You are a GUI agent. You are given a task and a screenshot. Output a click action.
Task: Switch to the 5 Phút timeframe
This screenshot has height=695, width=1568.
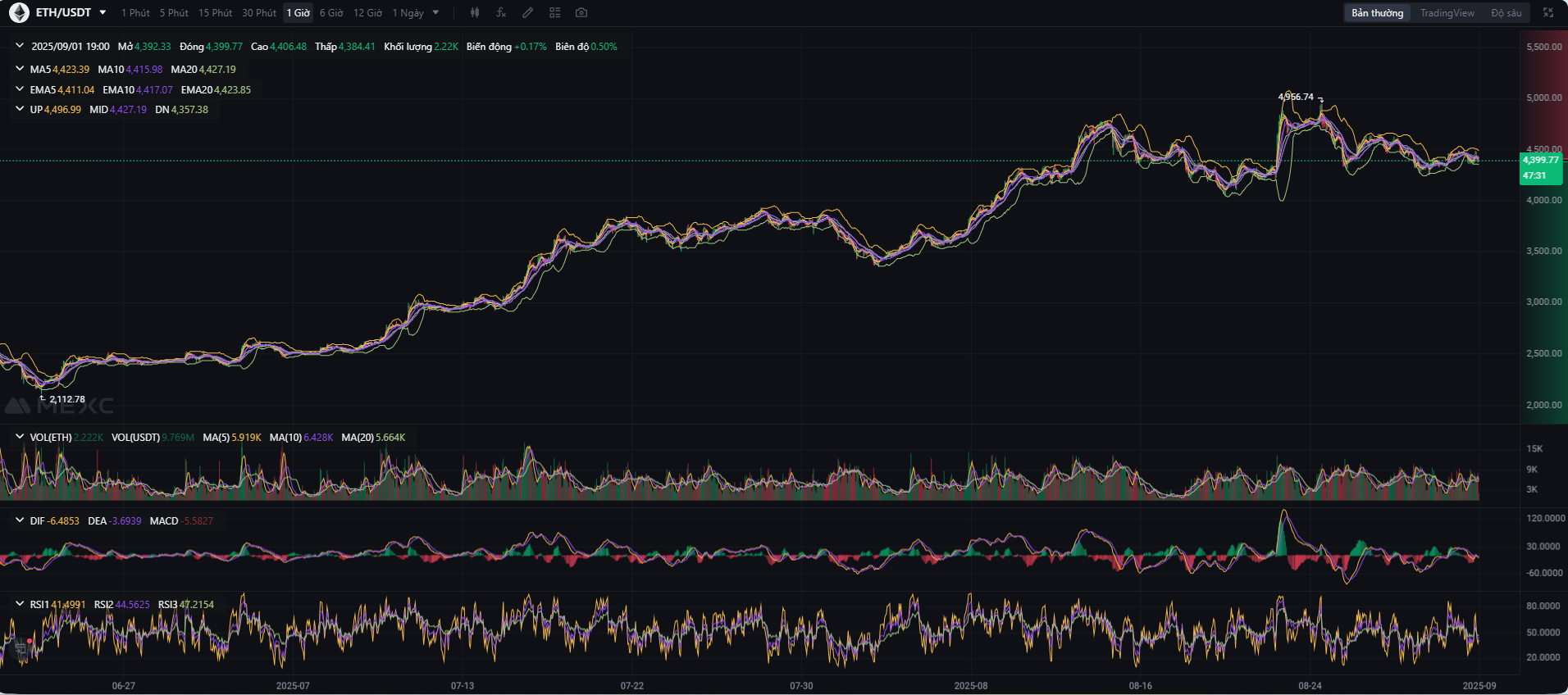point(174,13)
